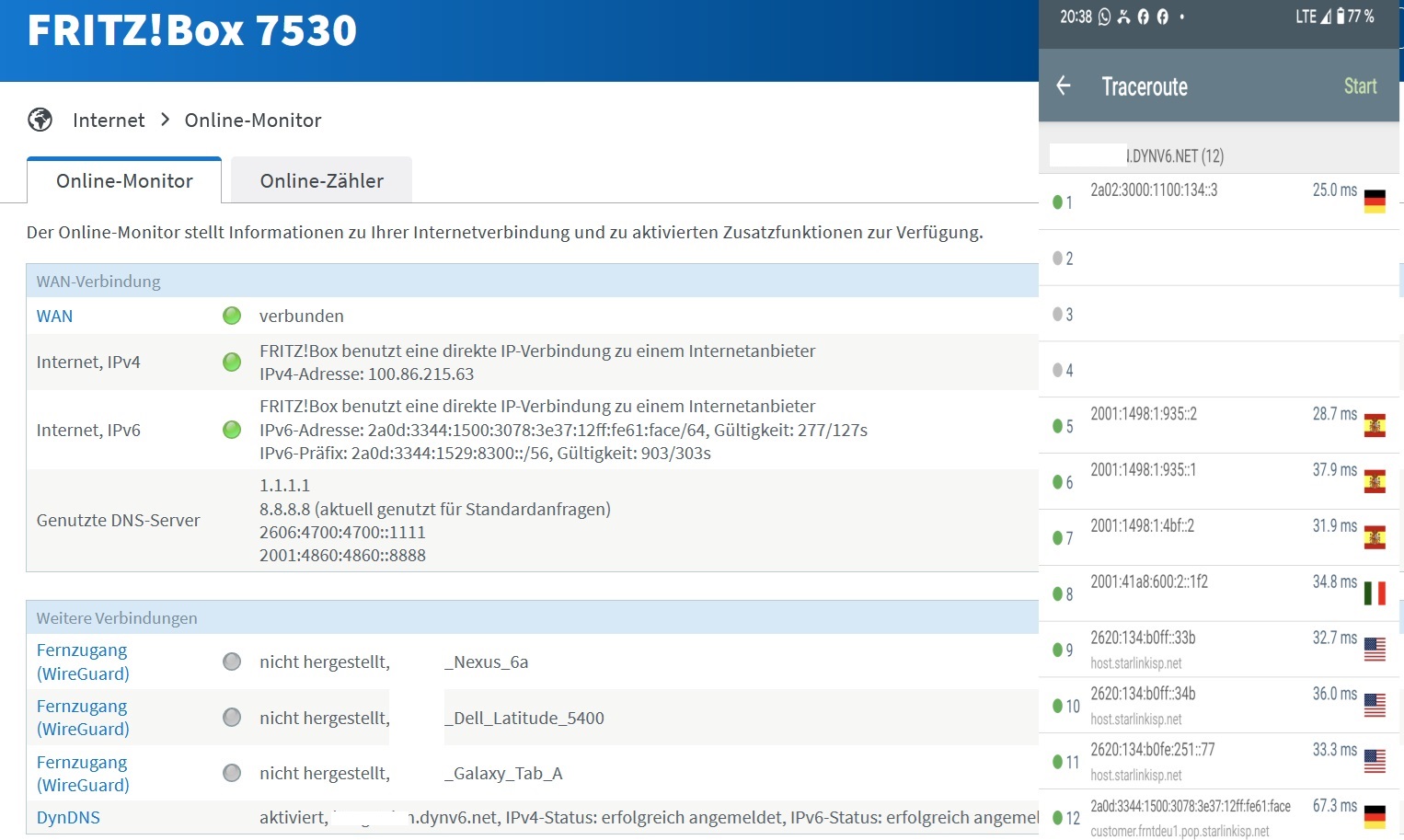Open Fernzugang (WireGuard) link for _Galaxy_Tab_A

point(83,774)
